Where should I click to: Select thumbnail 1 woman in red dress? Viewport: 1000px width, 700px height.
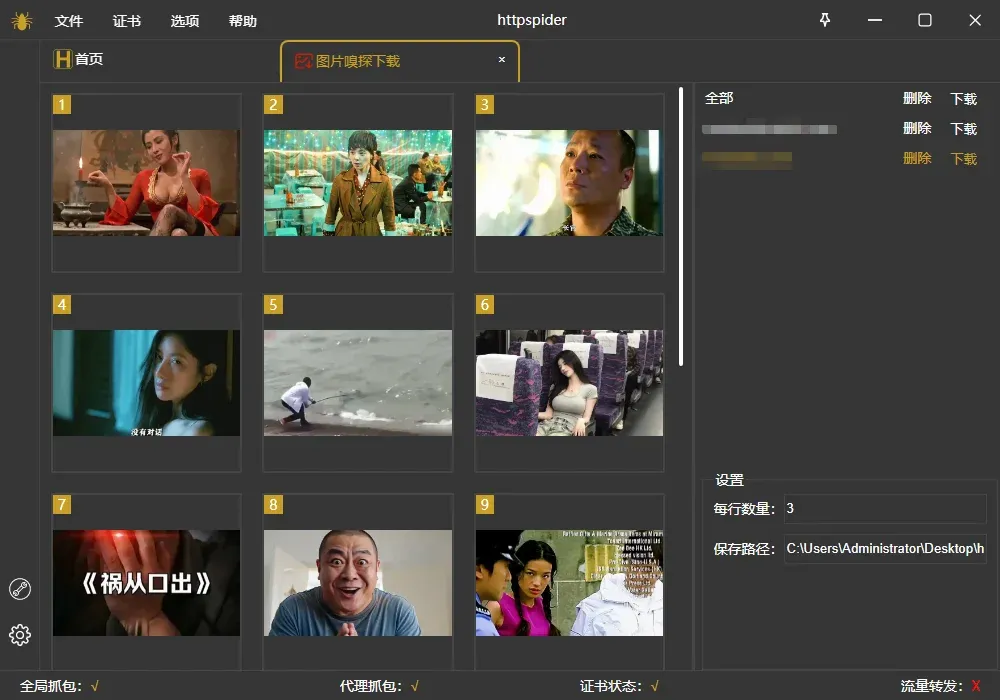click(x=147, y=183)
